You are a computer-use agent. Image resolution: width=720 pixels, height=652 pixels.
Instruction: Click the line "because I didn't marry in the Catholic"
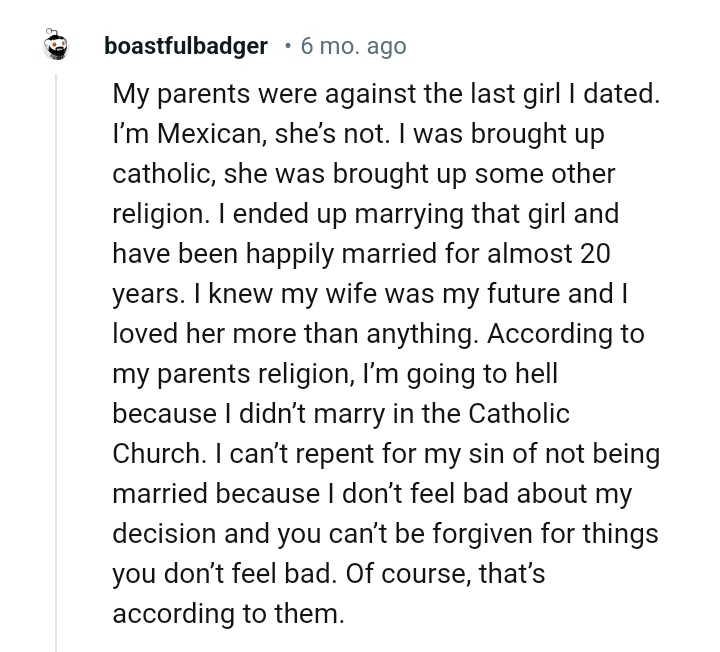(x=341, y=413)
